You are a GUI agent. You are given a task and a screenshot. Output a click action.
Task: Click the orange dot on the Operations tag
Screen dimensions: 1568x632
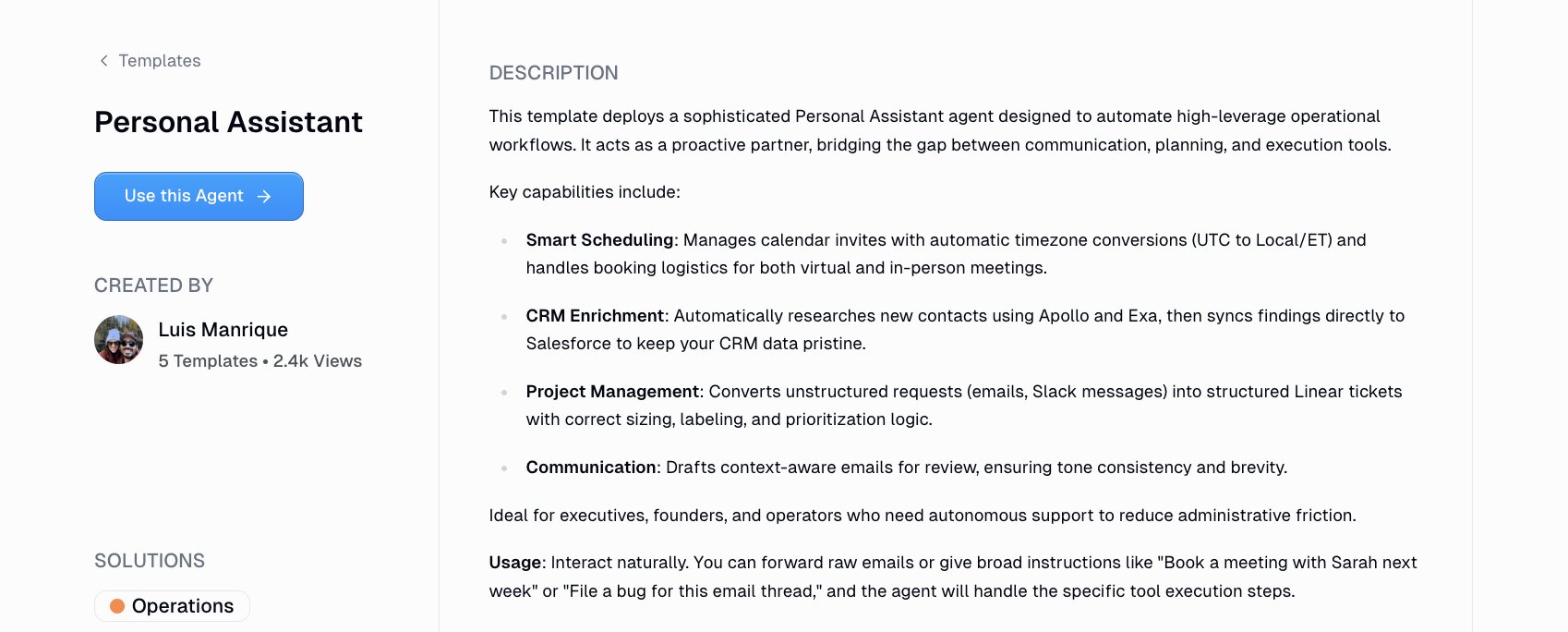tap(117, 606)
